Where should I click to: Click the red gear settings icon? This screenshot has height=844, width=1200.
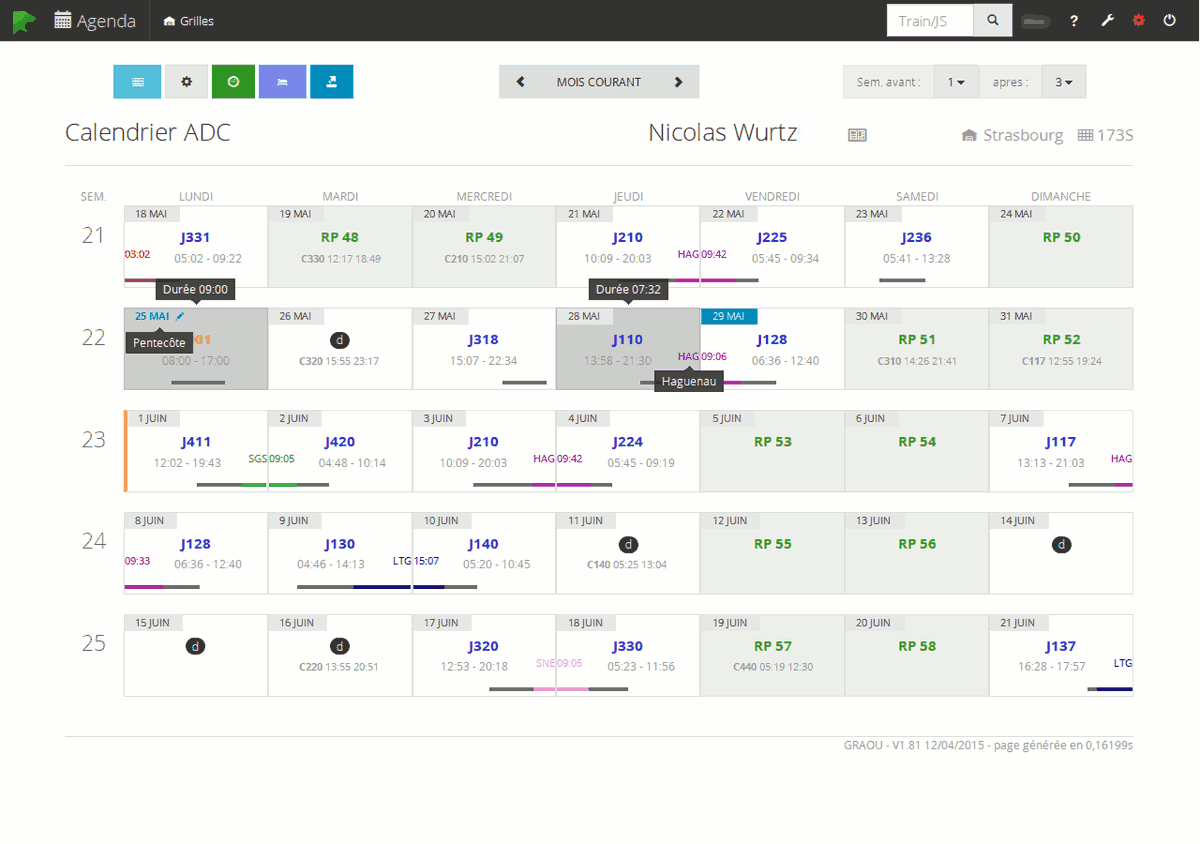coord(1139,20)
